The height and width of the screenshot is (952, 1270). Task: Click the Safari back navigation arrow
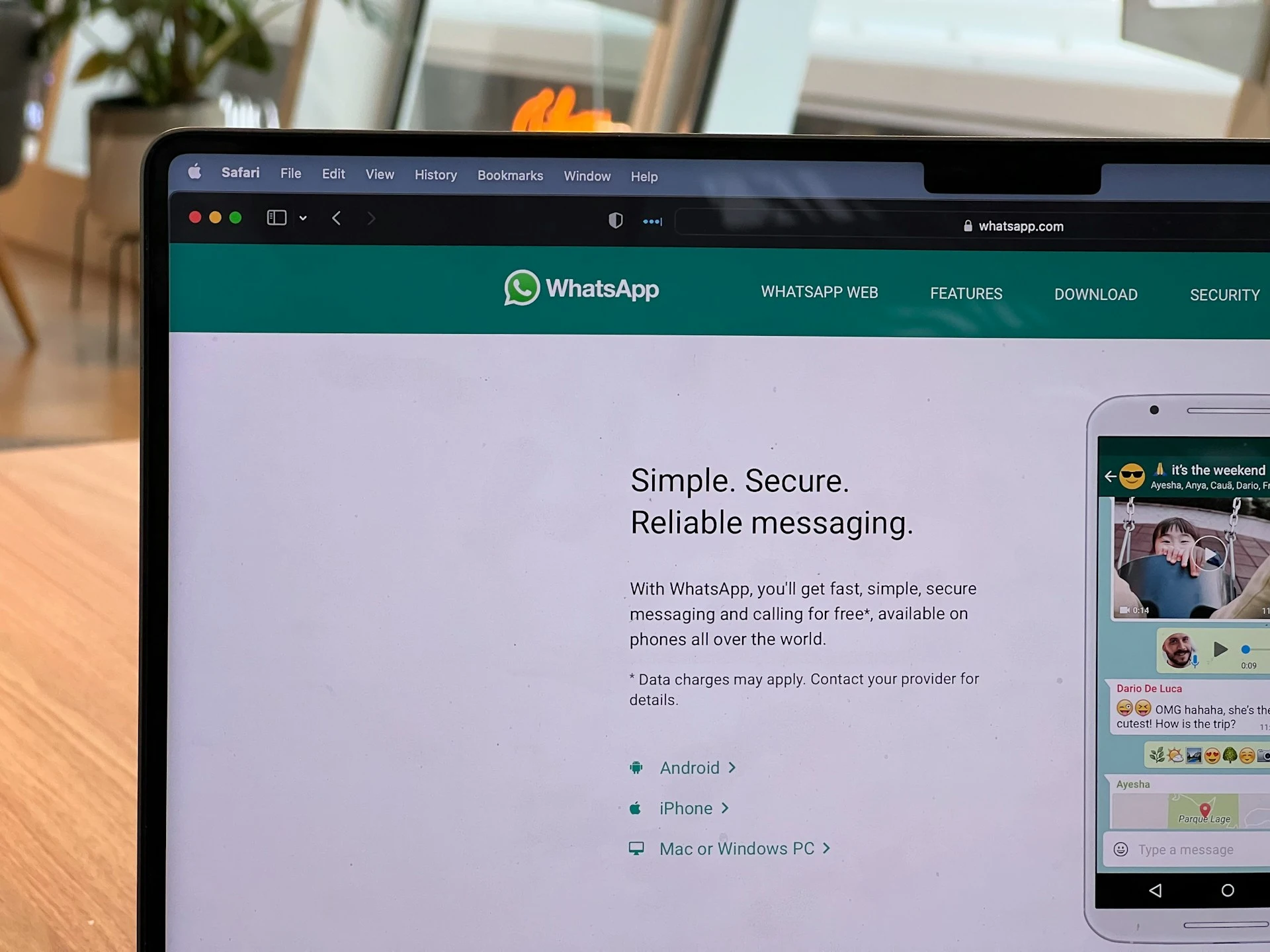coord(337,218)
